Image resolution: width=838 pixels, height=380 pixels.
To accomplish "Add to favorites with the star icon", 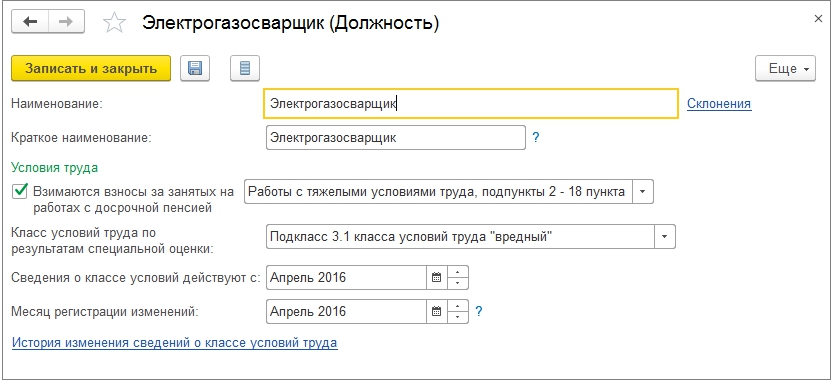I will coord(114,23).
